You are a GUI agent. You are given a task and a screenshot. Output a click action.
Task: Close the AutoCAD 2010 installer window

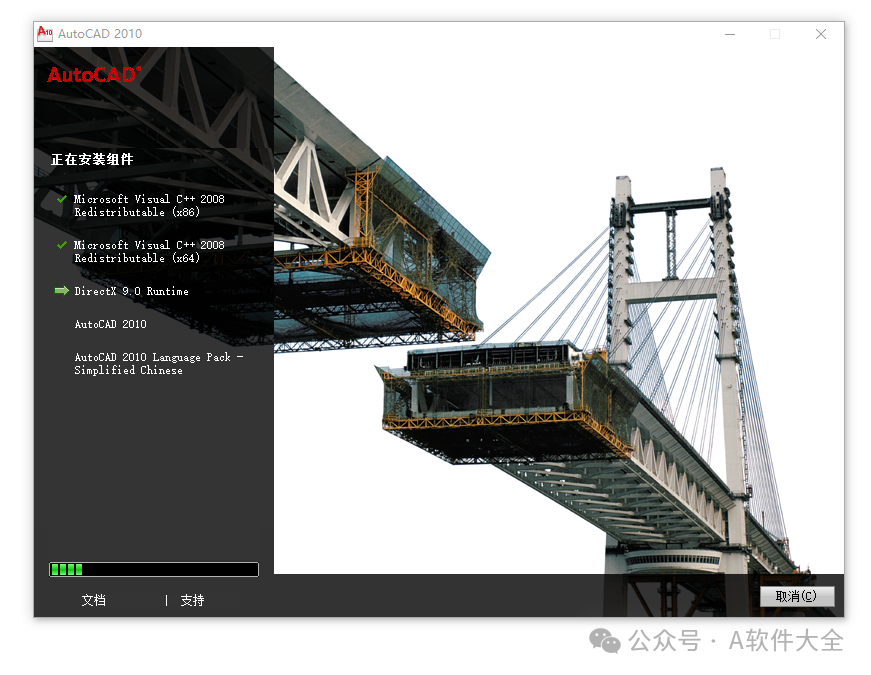pos(820,34)
